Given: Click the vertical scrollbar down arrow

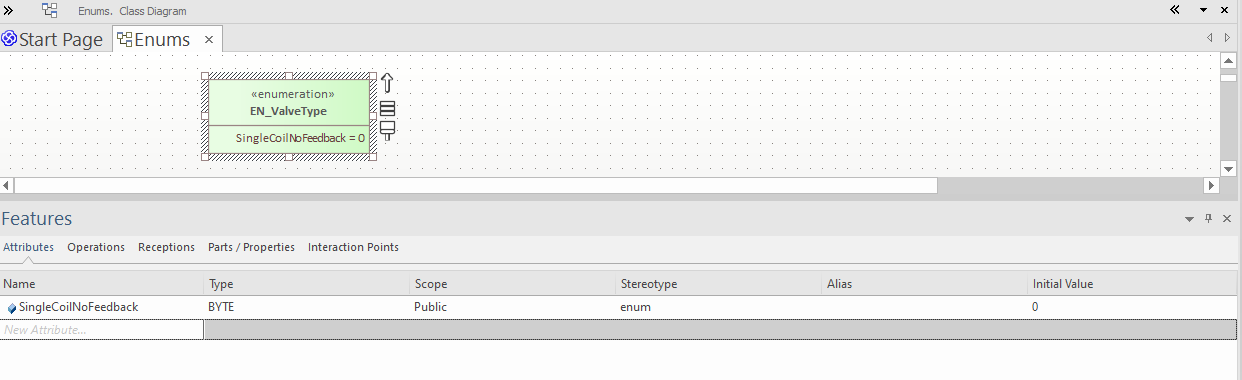Looking at the screenshot, I should click(1229, 169).
